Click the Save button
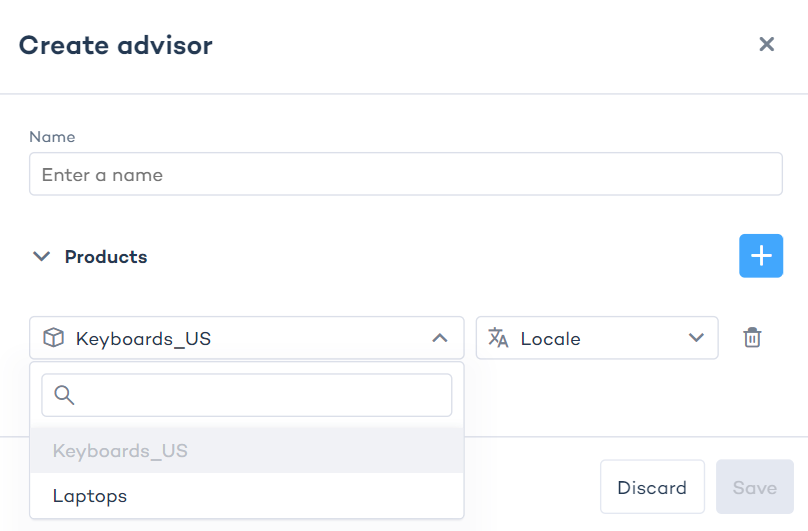The image size is (808, 531). pyautogui.click(x=754, y=488)
